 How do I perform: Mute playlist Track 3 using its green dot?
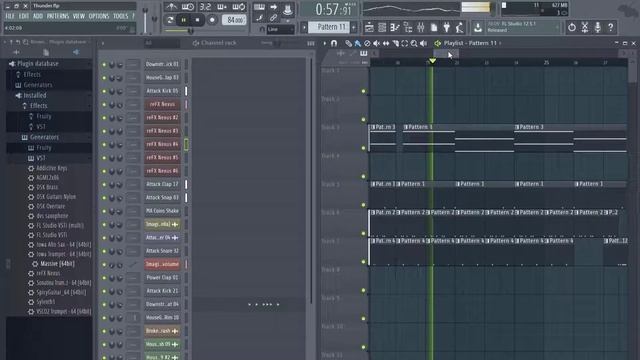pyautogui.click(x=364, y=148)
